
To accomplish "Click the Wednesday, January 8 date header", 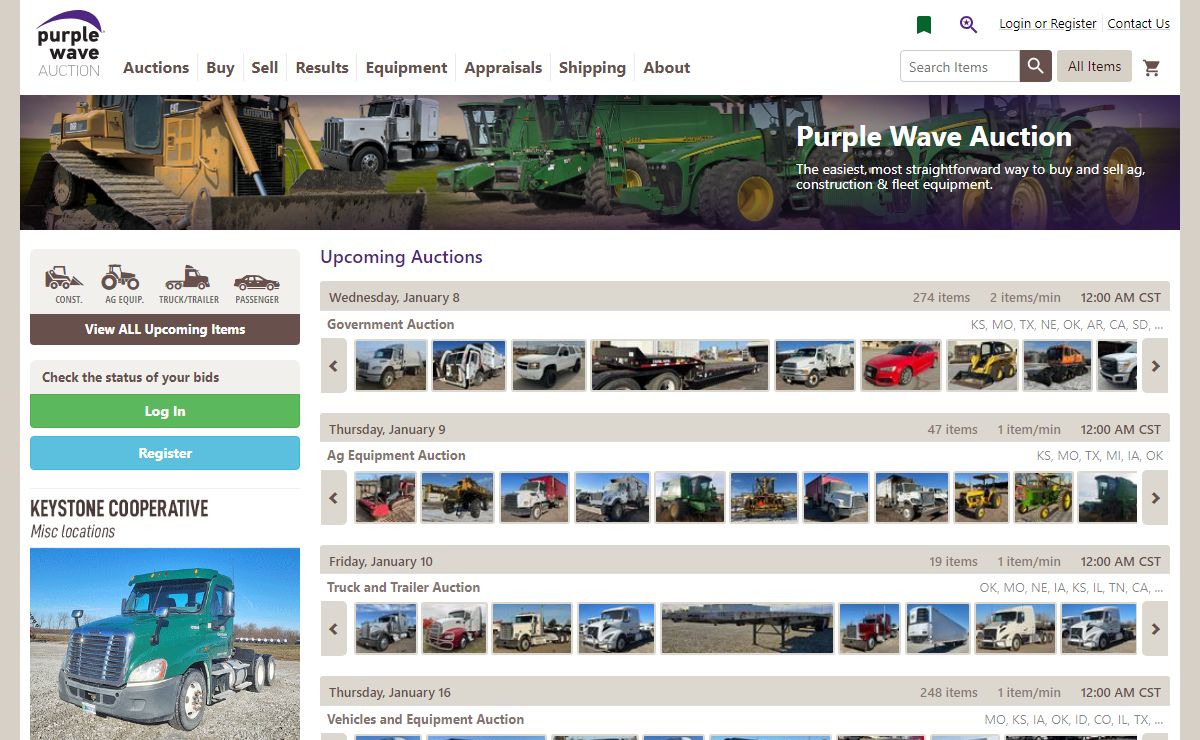I will tap(394, 297).
